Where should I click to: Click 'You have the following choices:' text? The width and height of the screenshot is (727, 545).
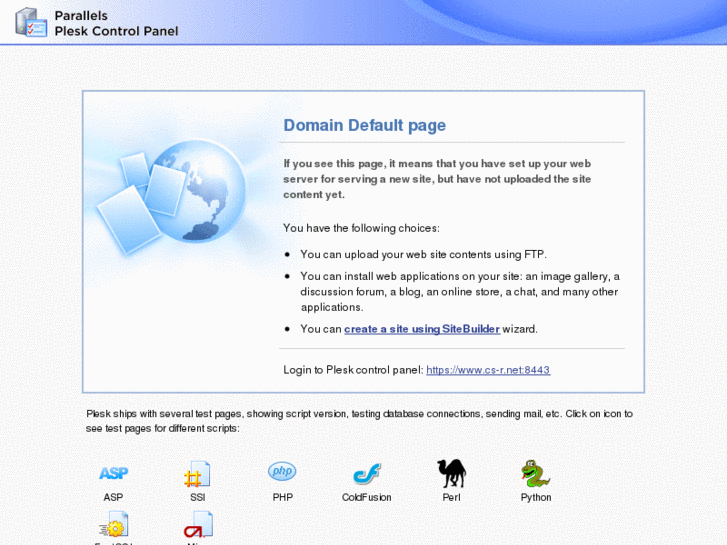tap(361, 228)
